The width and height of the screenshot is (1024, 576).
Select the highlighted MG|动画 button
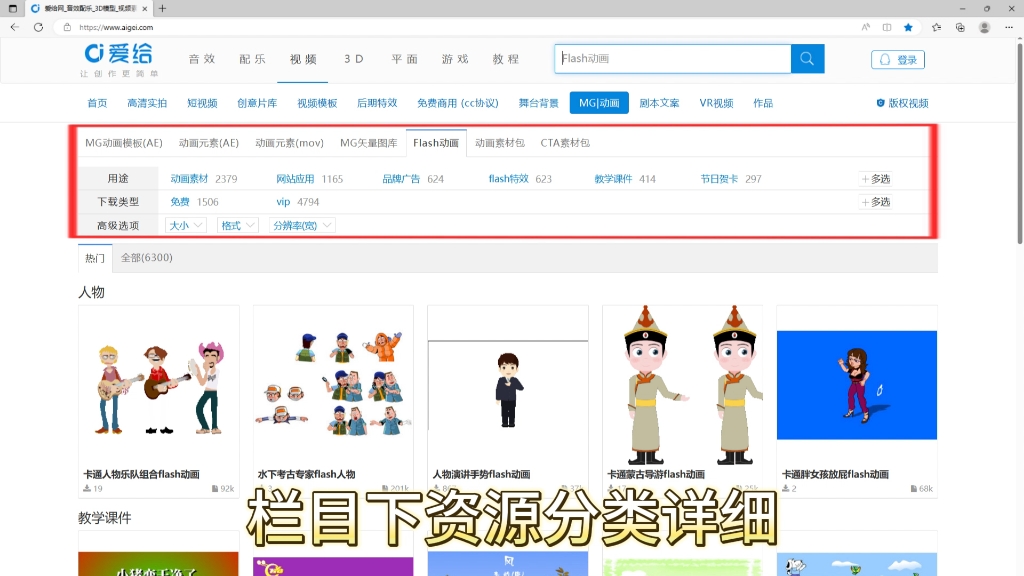(599, 103)
